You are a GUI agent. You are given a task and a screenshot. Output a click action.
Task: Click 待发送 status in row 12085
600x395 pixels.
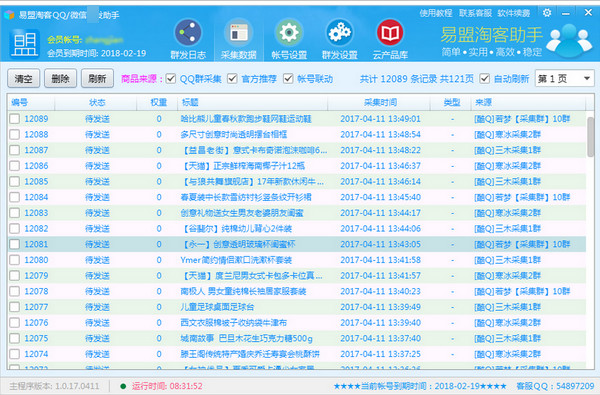click(97, 181)
